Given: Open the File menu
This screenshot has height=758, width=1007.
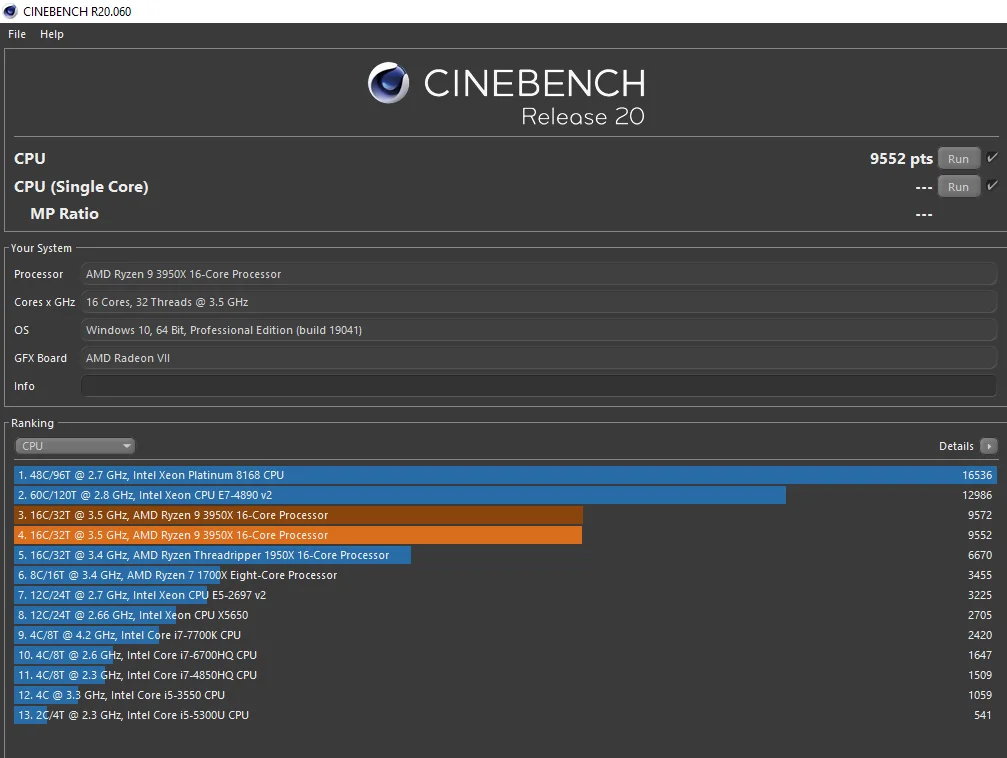Looking at the screenshot, I should (17, 34).
